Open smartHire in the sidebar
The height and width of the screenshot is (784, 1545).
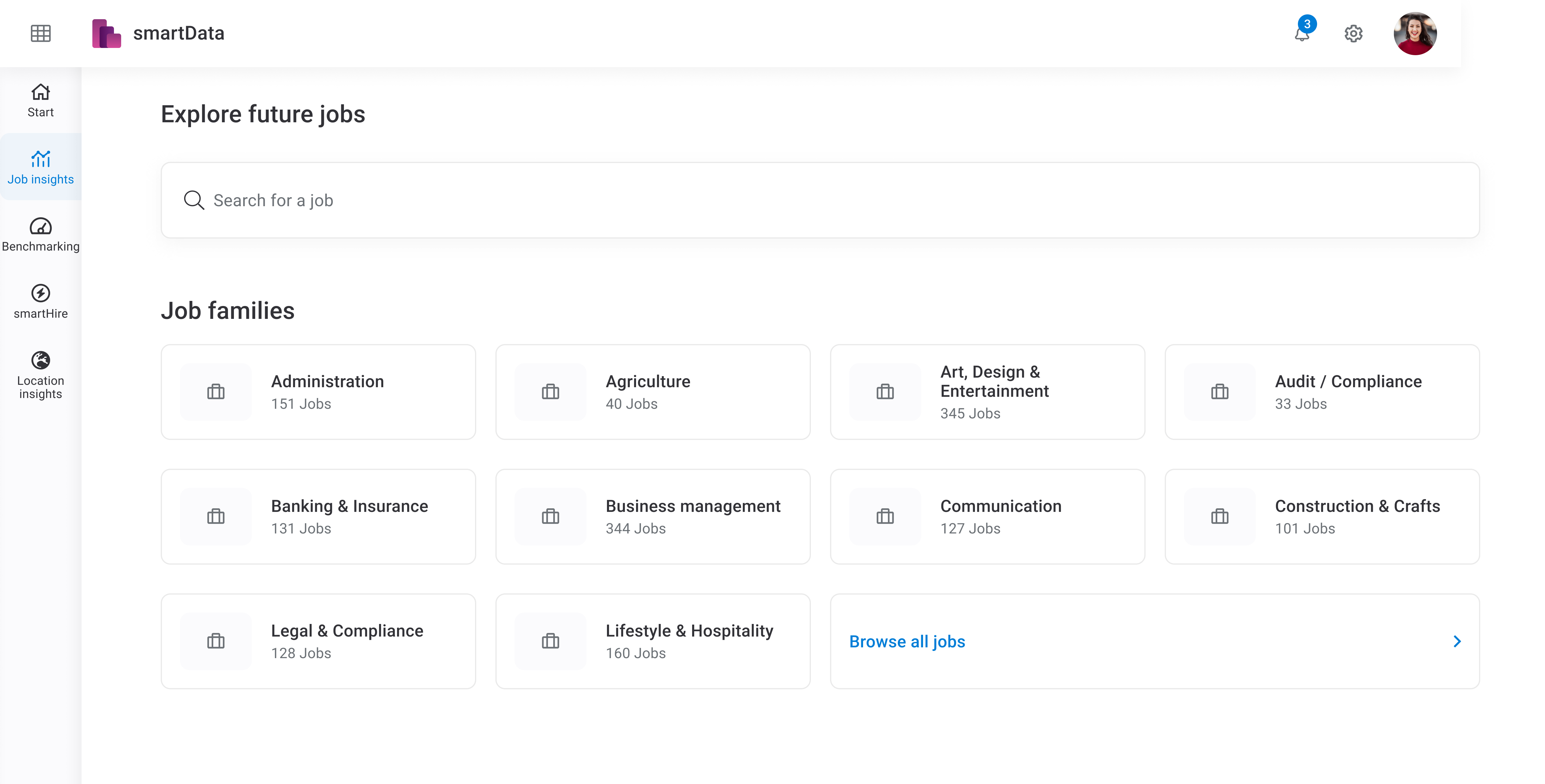pos(41,301)
